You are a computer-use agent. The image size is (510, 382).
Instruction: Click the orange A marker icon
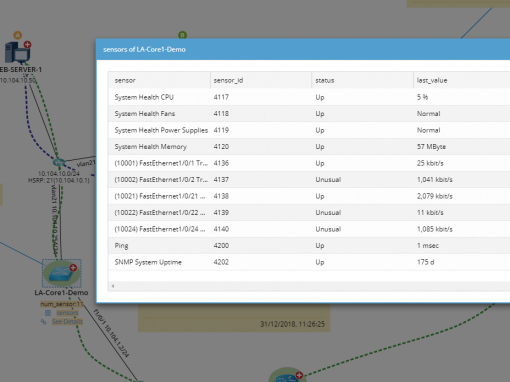point(18,35)
